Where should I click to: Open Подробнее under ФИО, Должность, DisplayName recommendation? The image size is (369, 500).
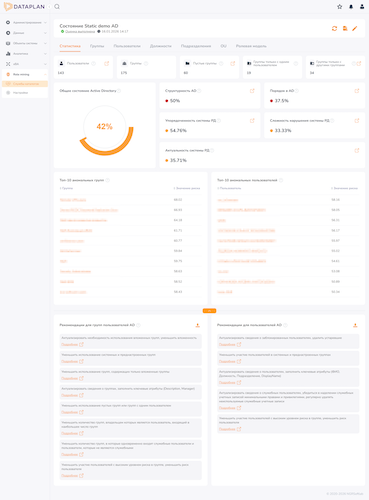pyautogui.click(x=230, y=383)
